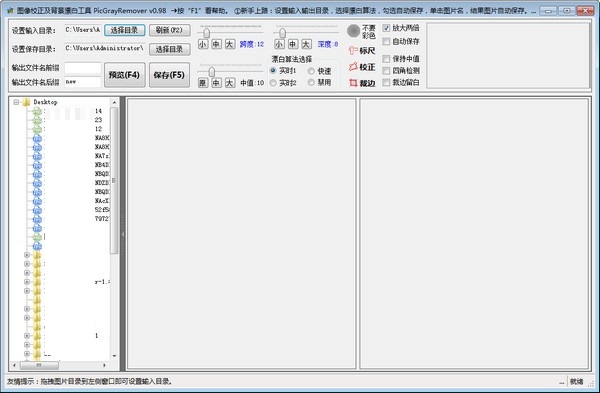The height and width of the screenshot is (393, 600).
Task: Select the 实时2 algorithm radio button
Action: point(273,83)
